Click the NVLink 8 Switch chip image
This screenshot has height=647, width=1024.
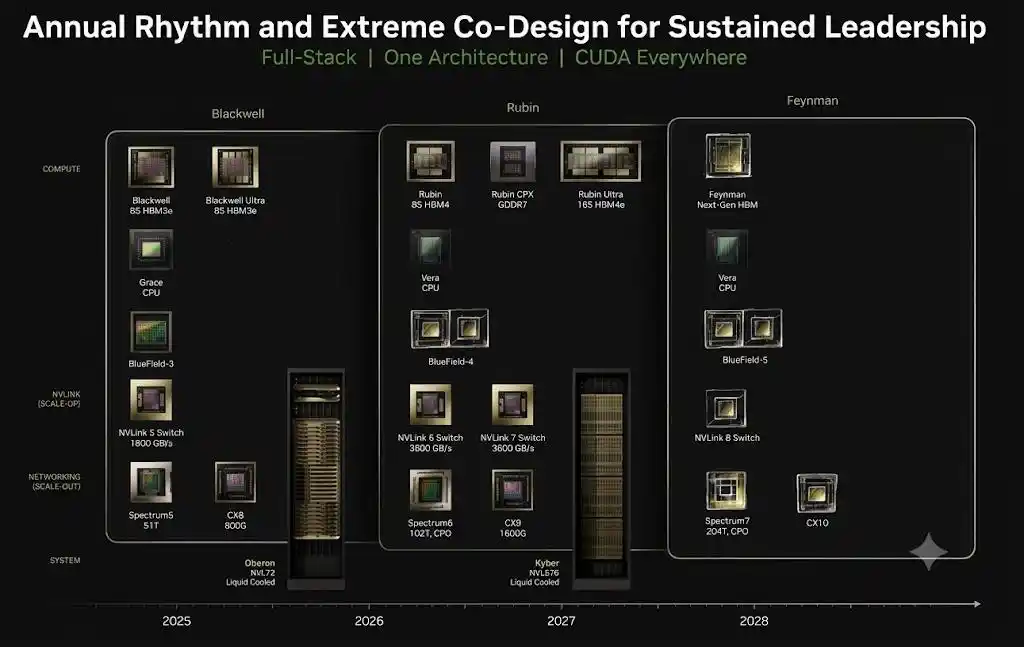(x=726, y=408)
